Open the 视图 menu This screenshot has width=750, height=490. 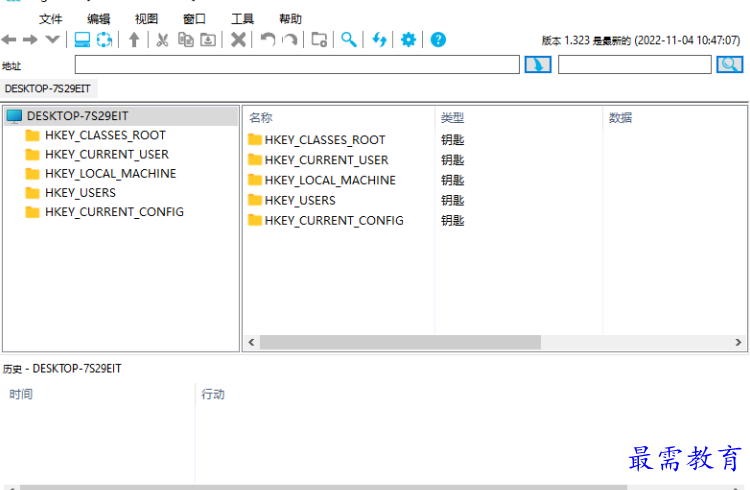point(146,19)
